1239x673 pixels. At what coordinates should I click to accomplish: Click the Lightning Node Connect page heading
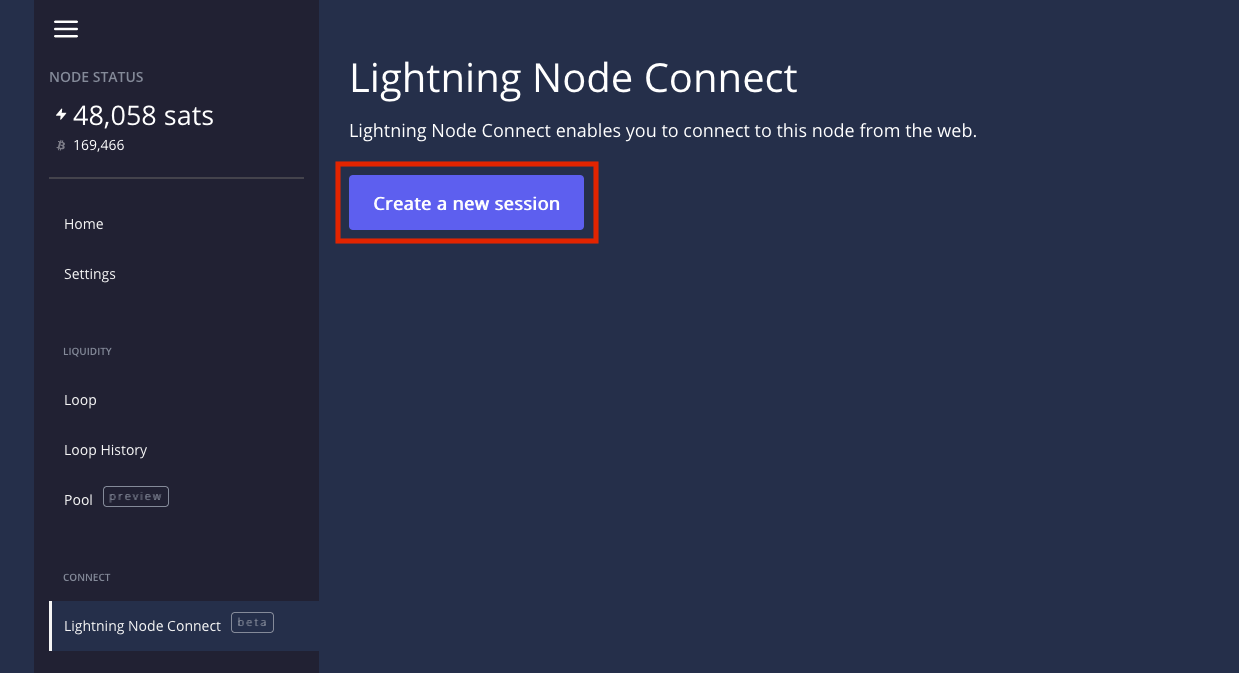click(573, 78)
